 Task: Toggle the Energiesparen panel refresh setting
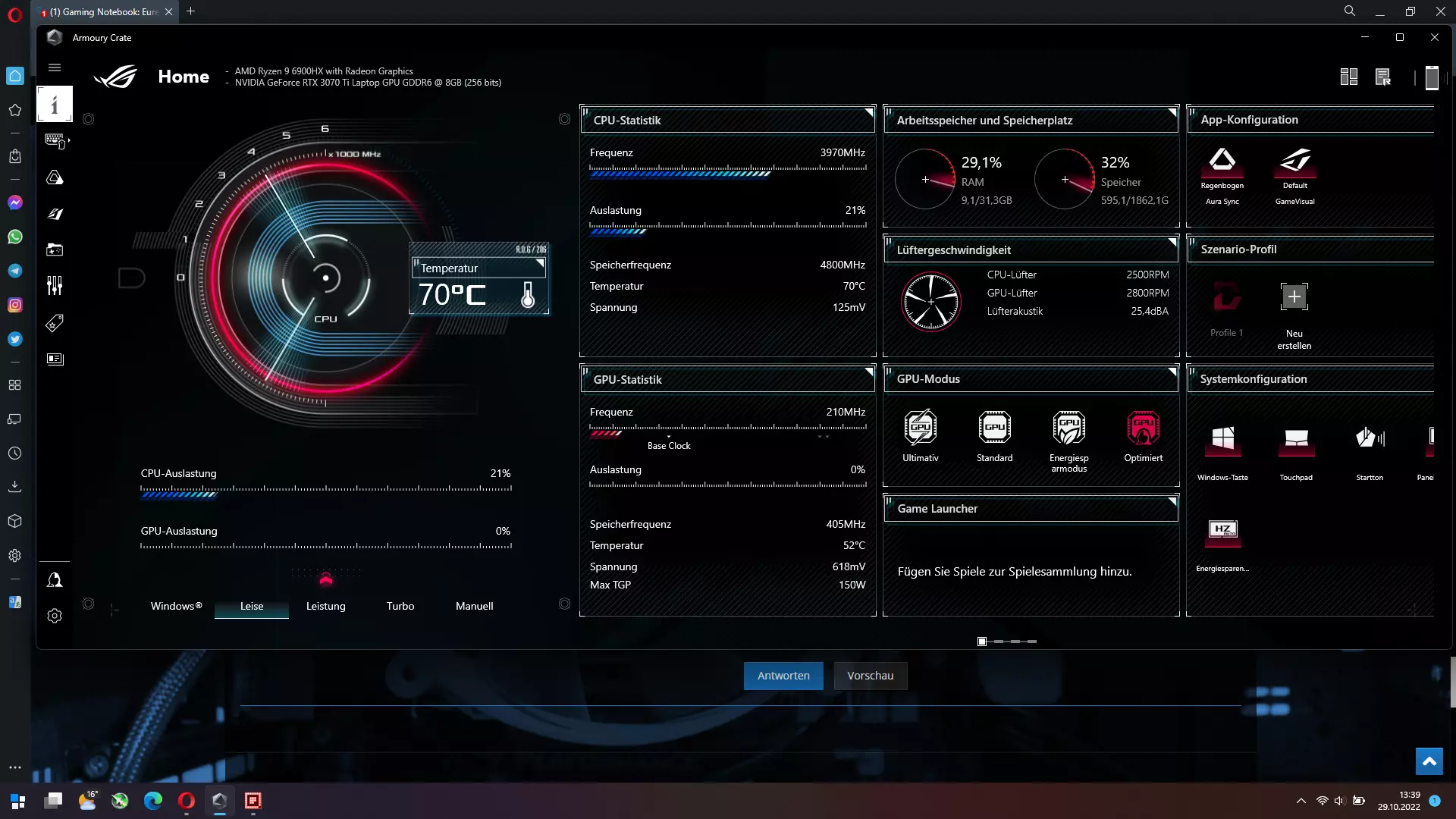tap(1222, 544)
